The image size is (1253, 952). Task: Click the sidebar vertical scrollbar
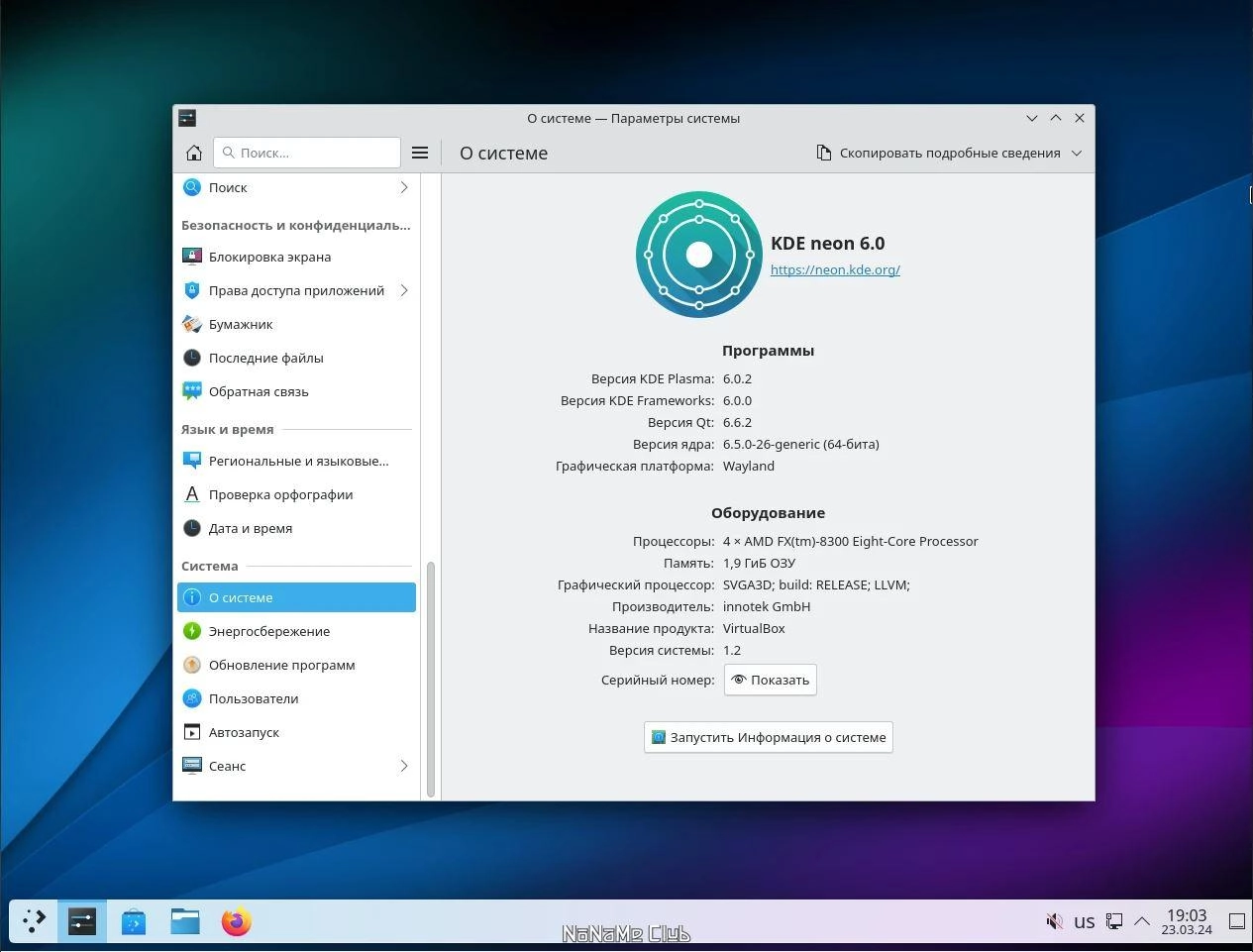[431, 680]
